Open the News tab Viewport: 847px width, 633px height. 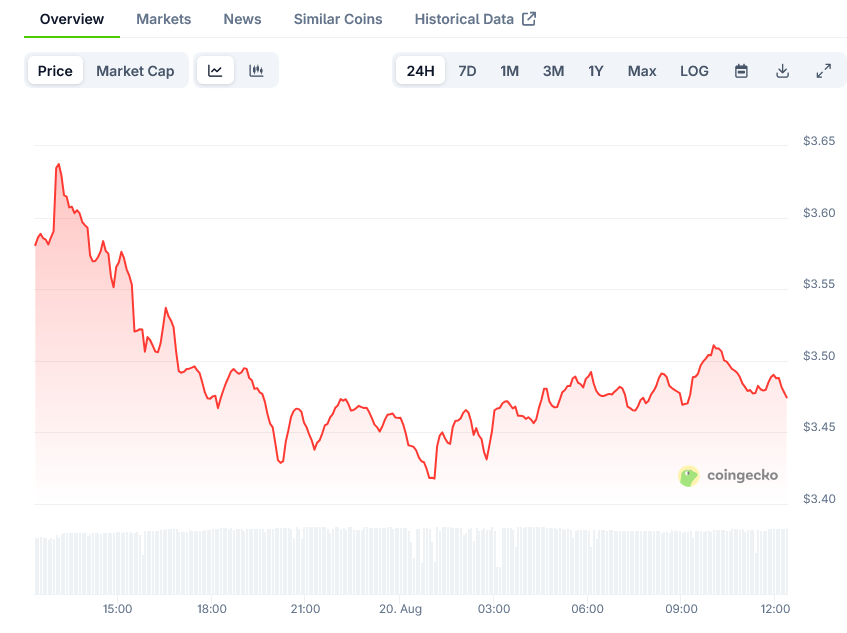click(x=243, y=19)
